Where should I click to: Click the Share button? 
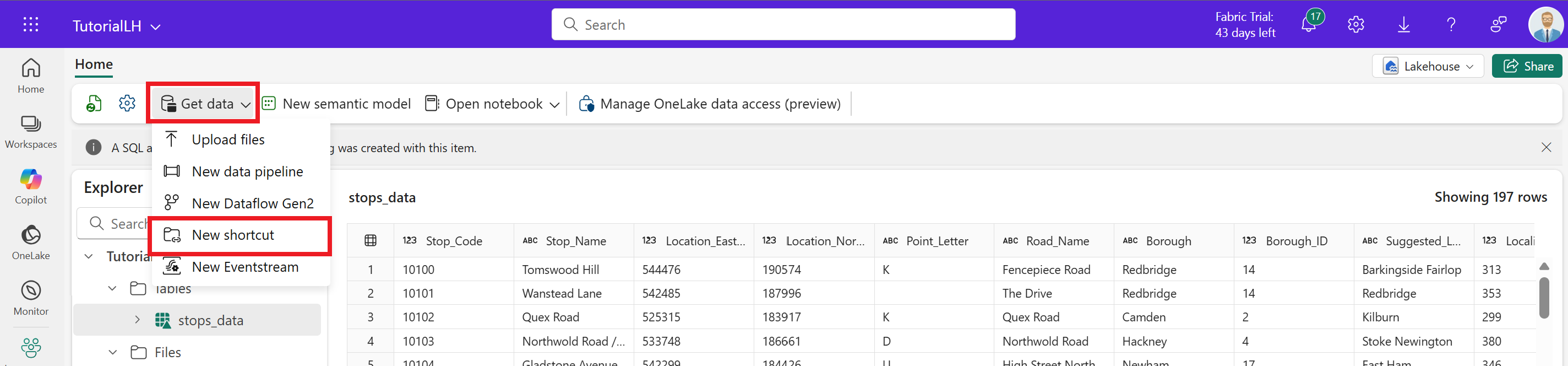click(x=1527, y=66)
